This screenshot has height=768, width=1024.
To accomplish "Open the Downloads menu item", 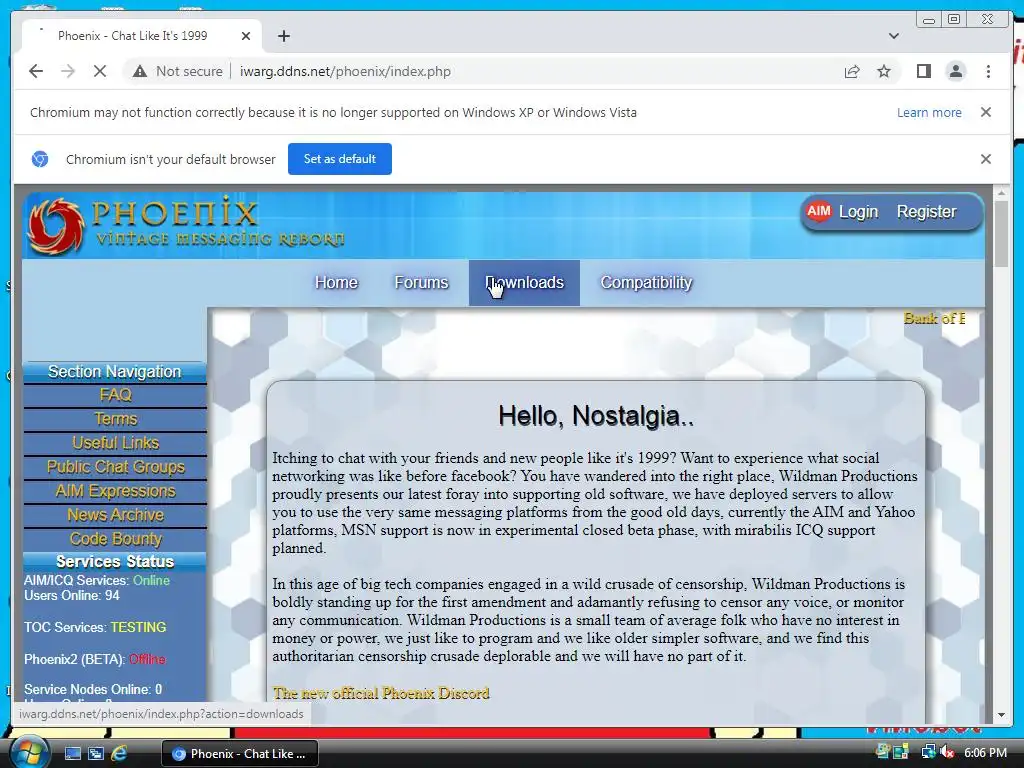I will tap(524, 283).
